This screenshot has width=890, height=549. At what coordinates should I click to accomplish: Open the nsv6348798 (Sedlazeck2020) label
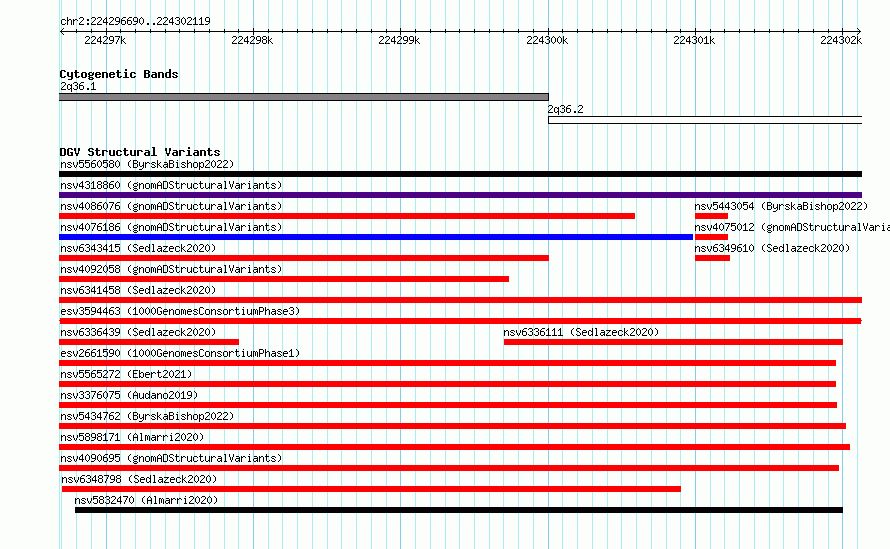139,479
